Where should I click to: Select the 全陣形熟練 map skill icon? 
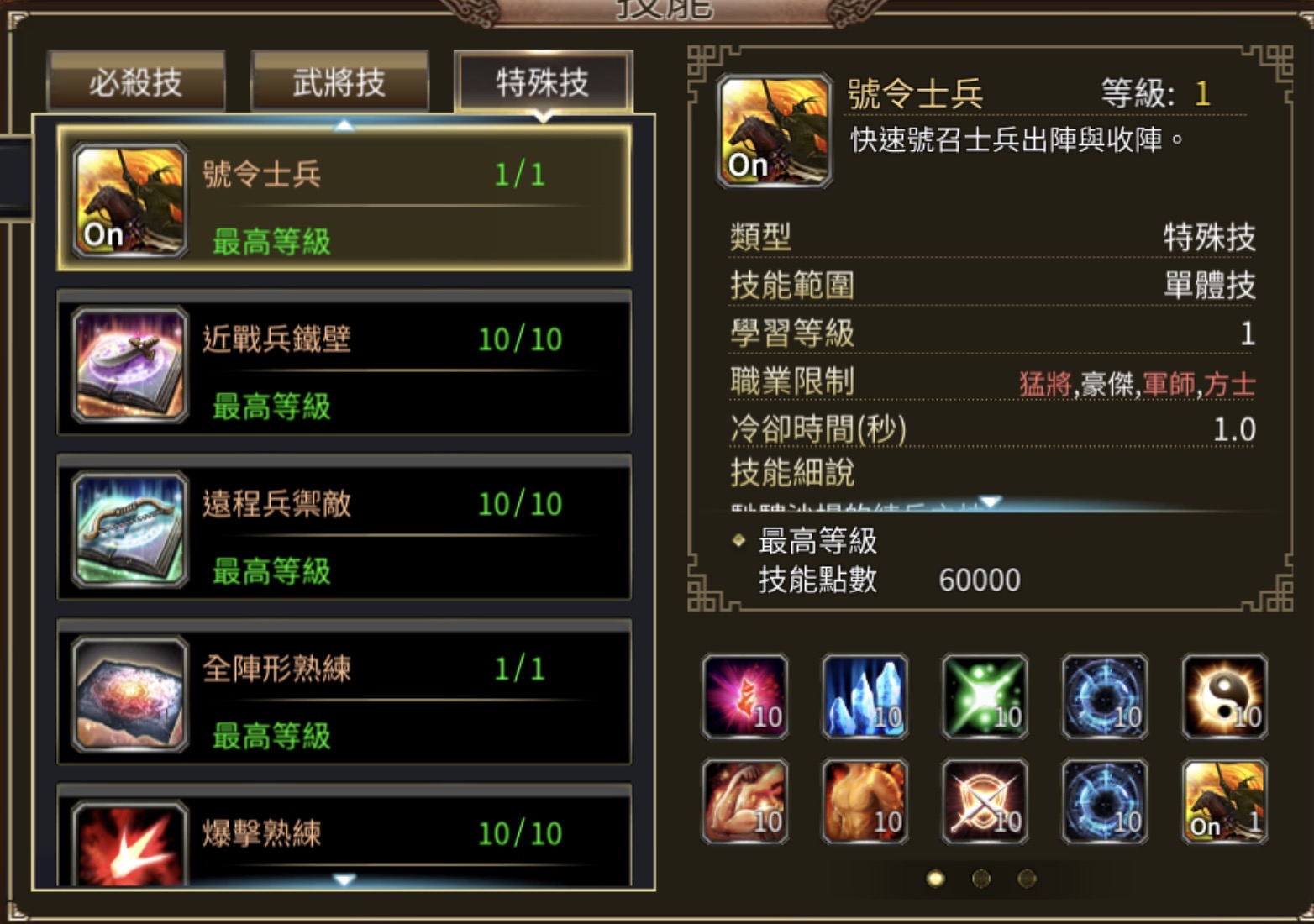coord(130,694)
